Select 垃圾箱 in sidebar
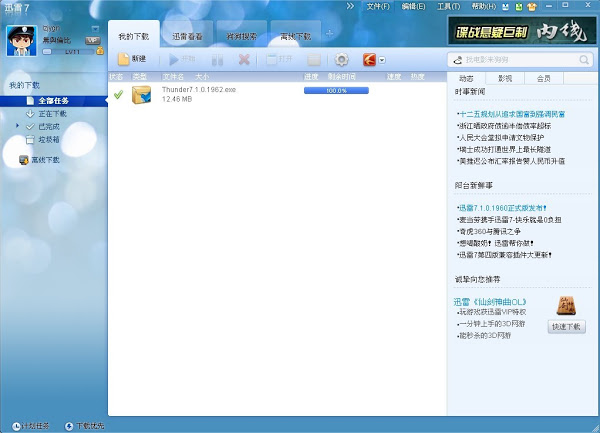Image resolution: width=600 pixels, height=433 pixels. pos(49,140)
